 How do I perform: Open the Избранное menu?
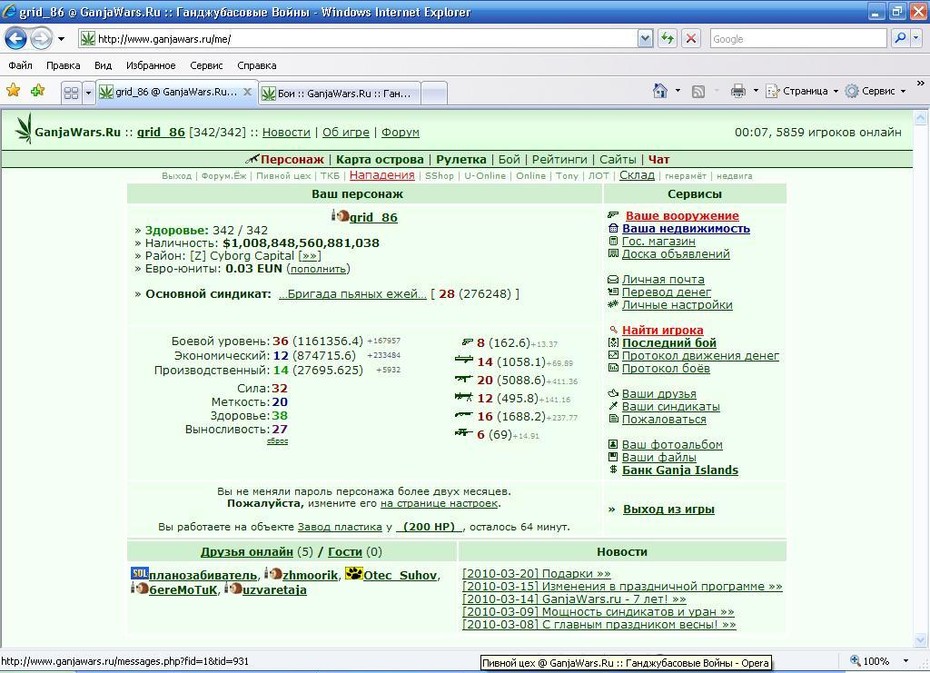pos(151,65)
